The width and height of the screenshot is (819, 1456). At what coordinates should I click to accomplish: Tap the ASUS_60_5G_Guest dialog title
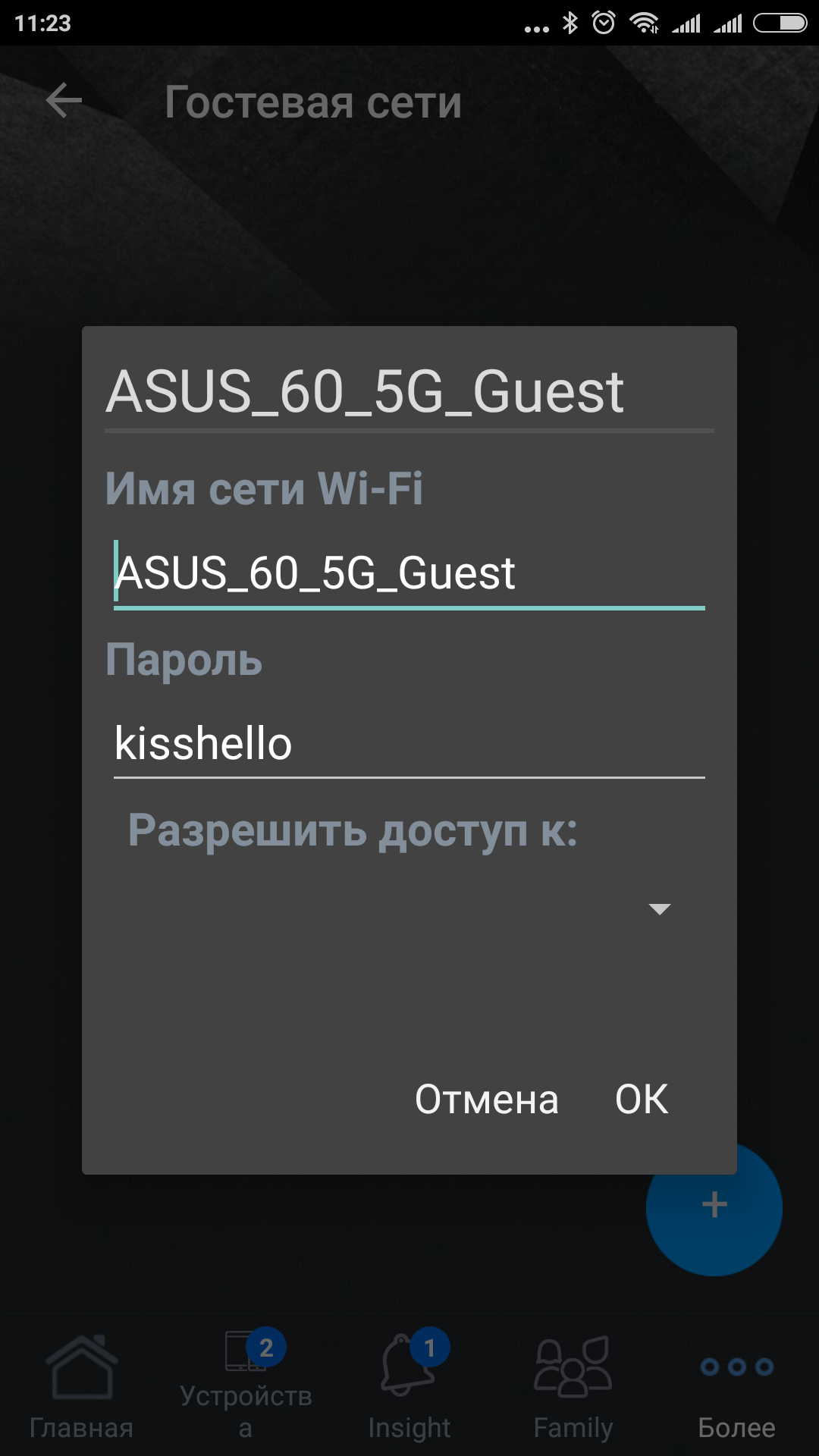365,391
